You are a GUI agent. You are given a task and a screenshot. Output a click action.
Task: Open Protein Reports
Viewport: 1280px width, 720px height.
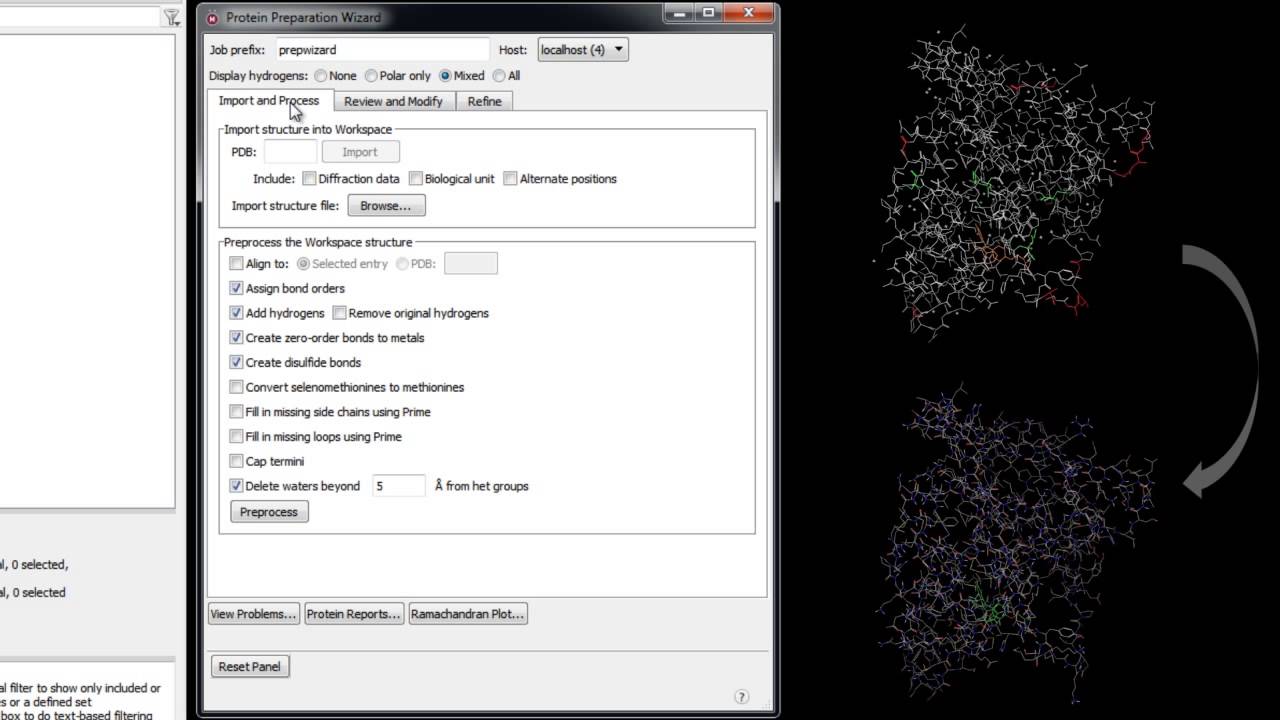pos(354,614)
